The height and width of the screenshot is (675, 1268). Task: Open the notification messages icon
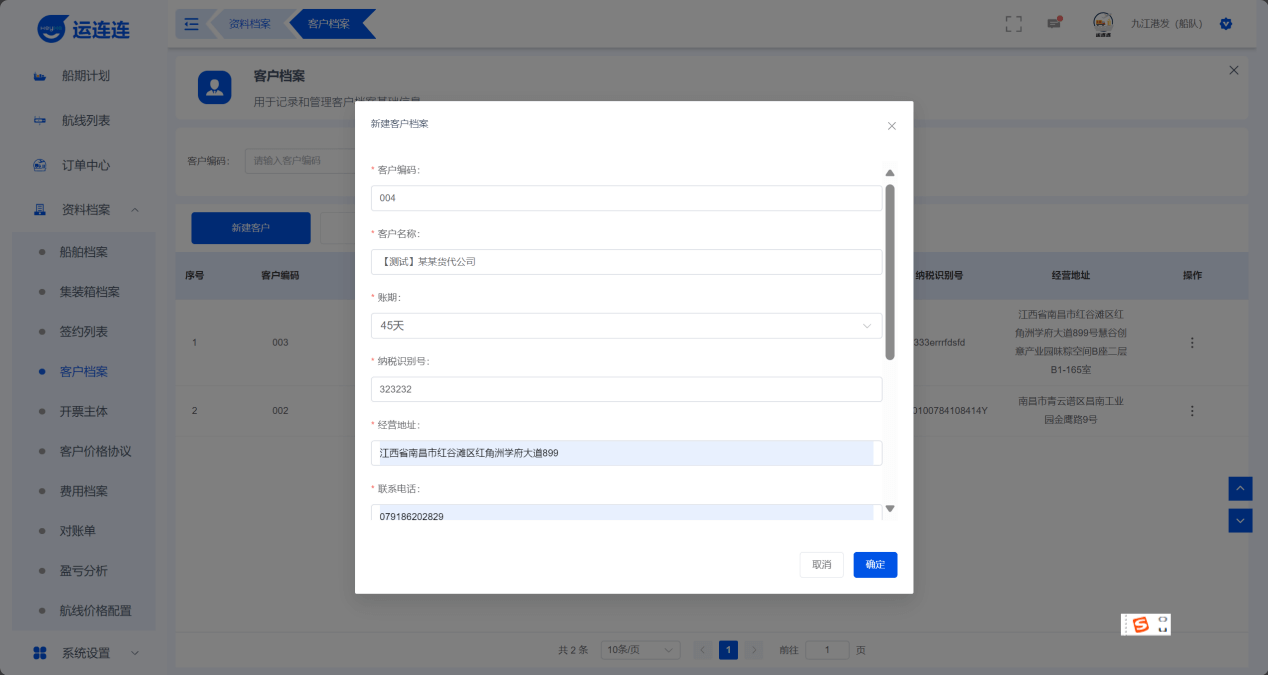[x=1054, y=24]
